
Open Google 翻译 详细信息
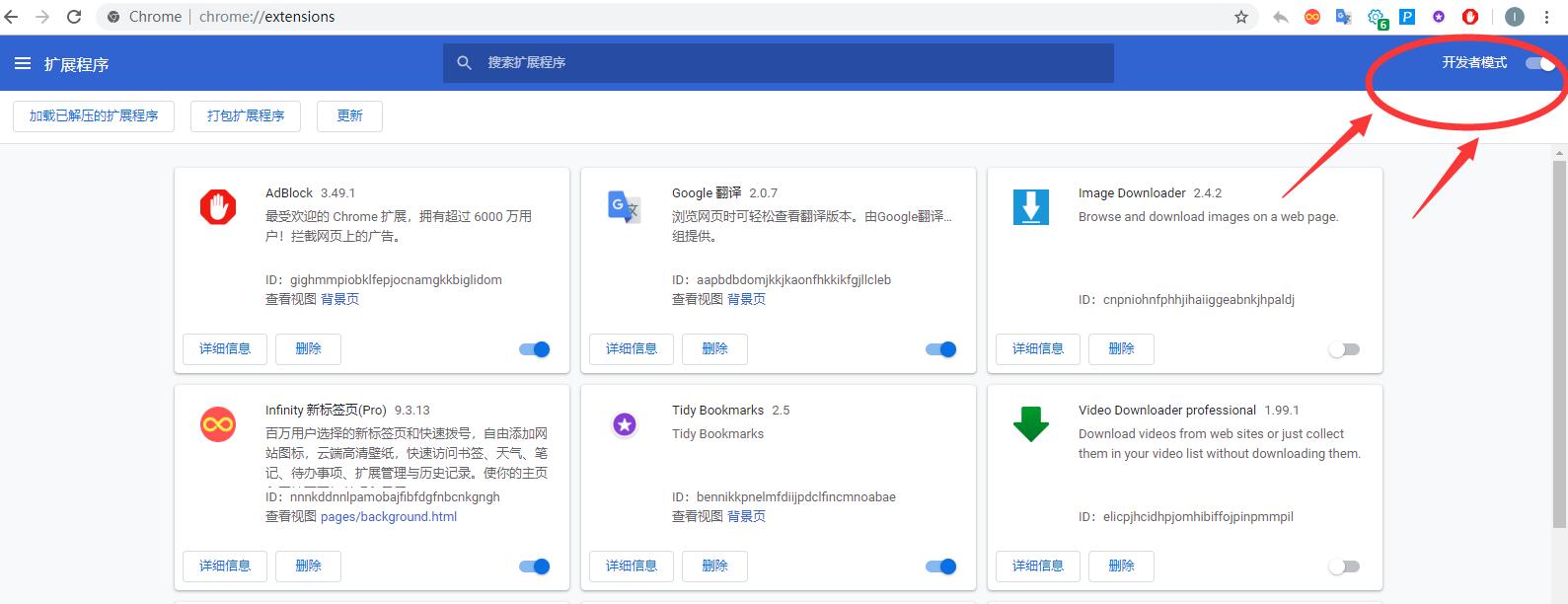[632, 349]
